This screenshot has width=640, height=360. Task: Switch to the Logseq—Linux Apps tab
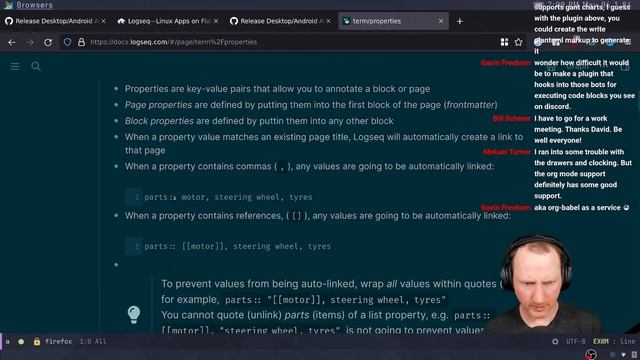(x=168, y=21)
